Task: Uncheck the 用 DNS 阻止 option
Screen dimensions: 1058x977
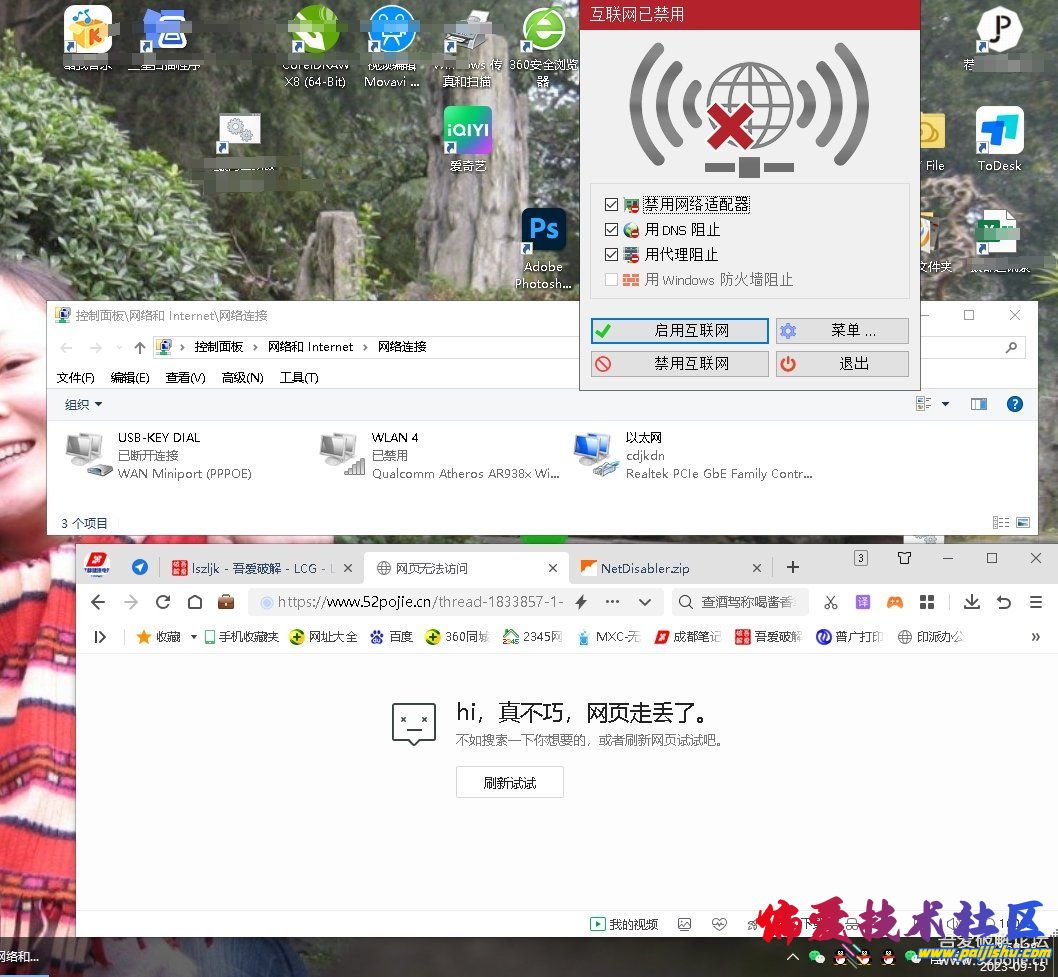Action: point(612,229)
